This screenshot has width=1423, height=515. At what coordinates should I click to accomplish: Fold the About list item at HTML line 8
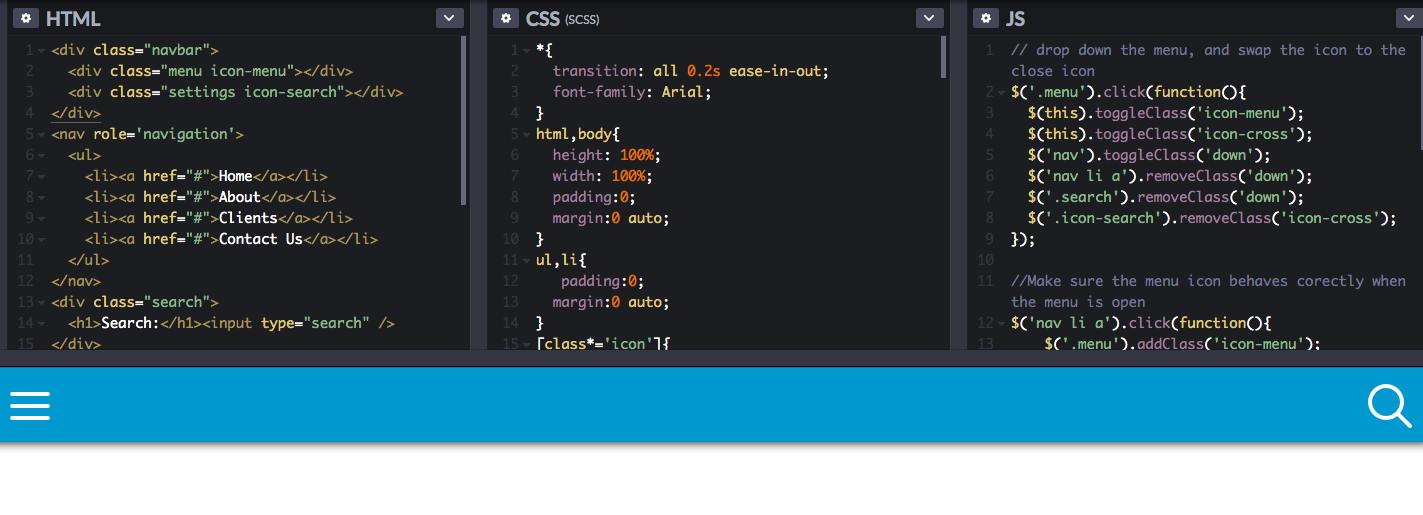[x=41, y=197]
